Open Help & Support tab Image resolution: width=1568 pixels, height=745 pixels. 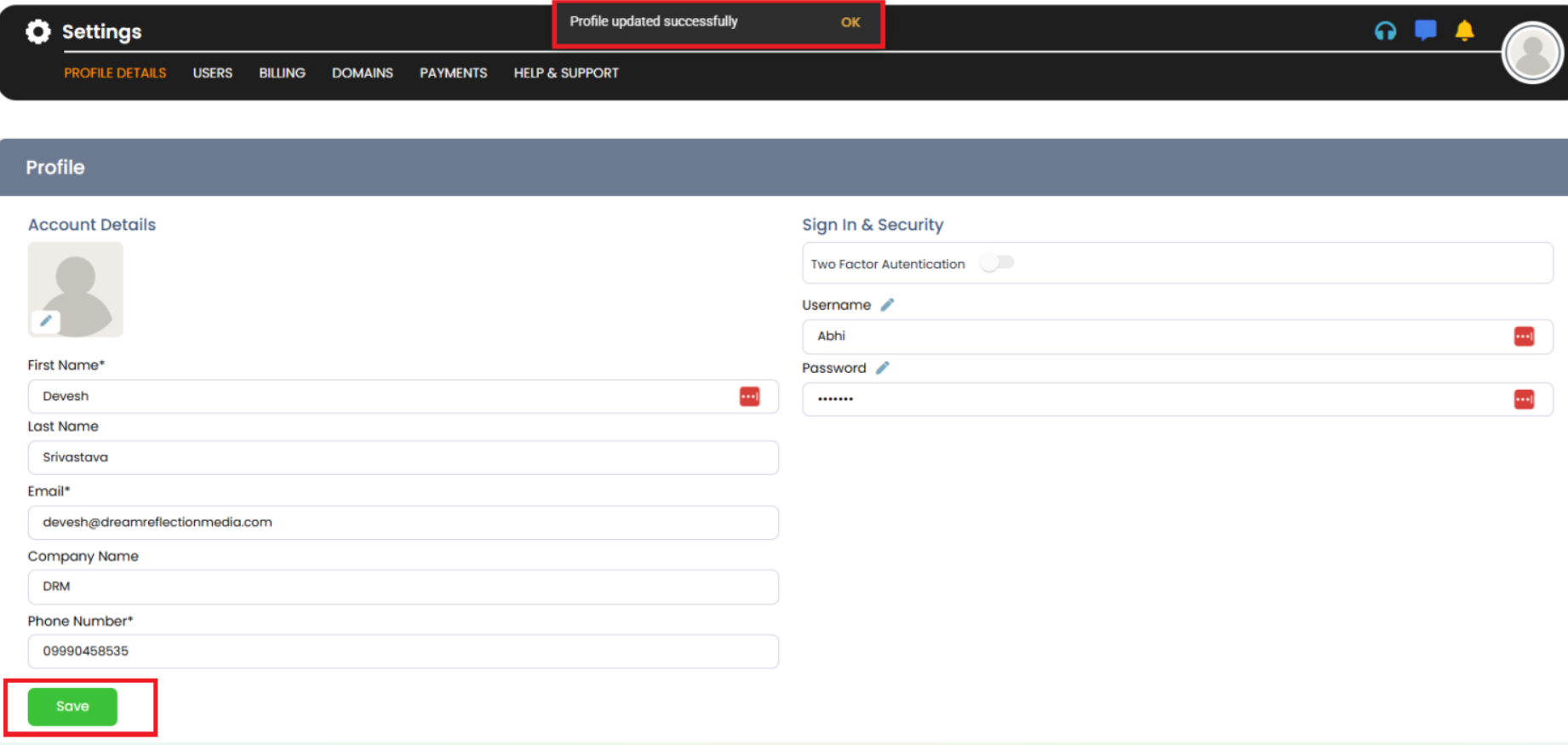click(x=566, y=73)
